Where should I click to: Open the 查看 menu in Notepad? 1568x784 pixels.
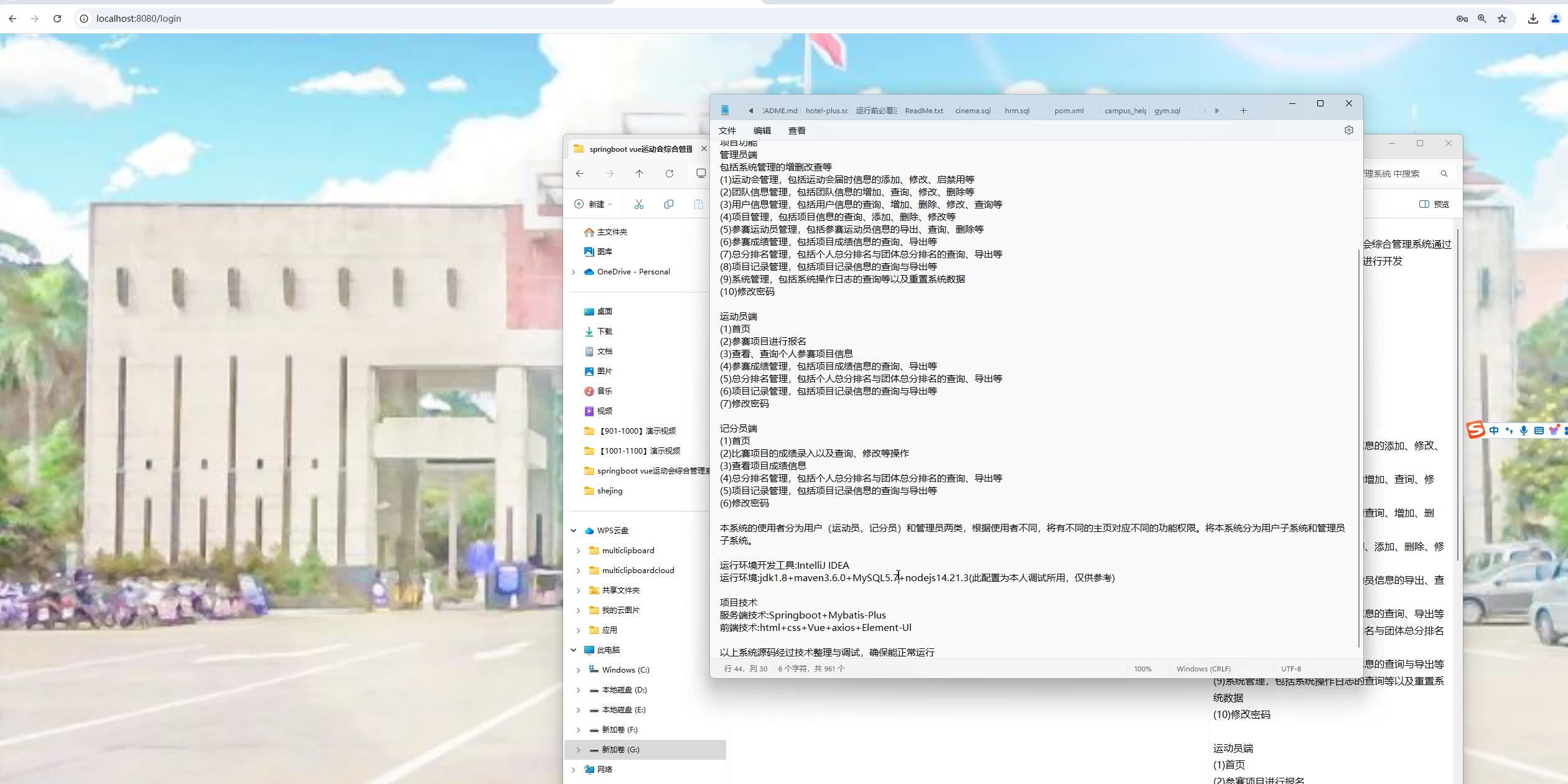click(x=796, y=131)
